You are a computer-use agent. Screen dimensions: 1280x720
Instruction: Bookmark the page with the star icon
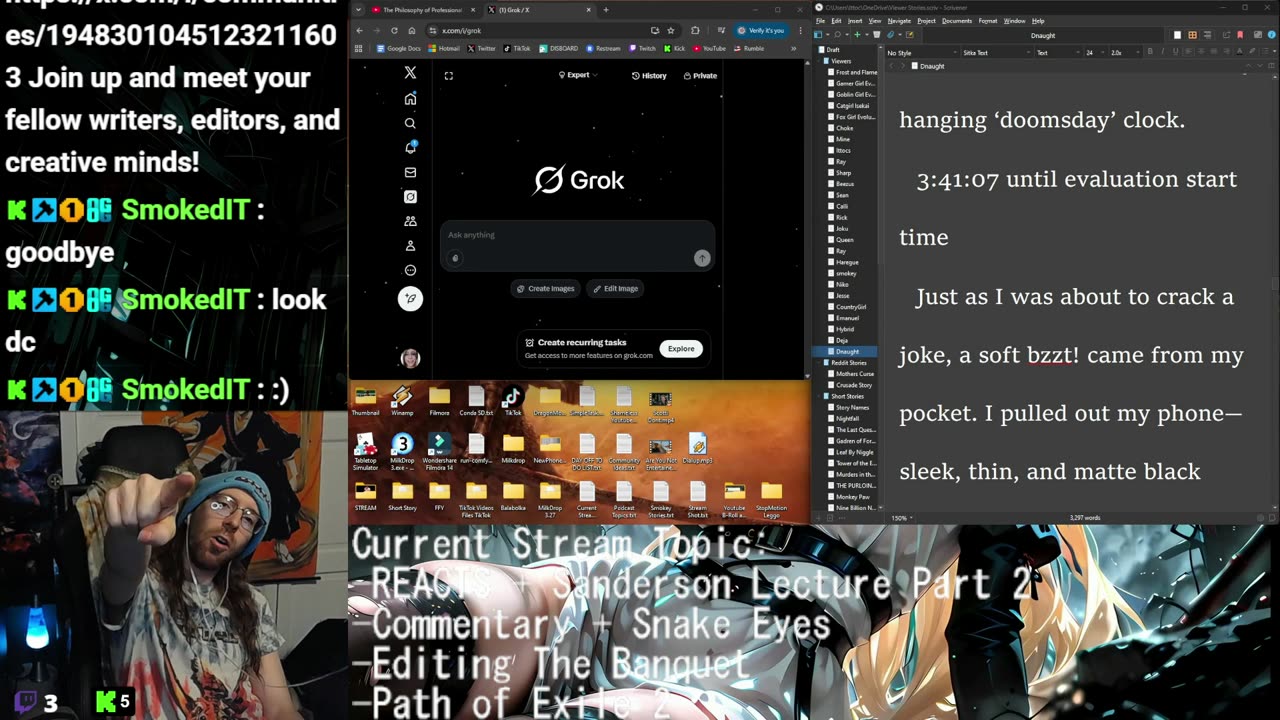click(x=671, y=31)
